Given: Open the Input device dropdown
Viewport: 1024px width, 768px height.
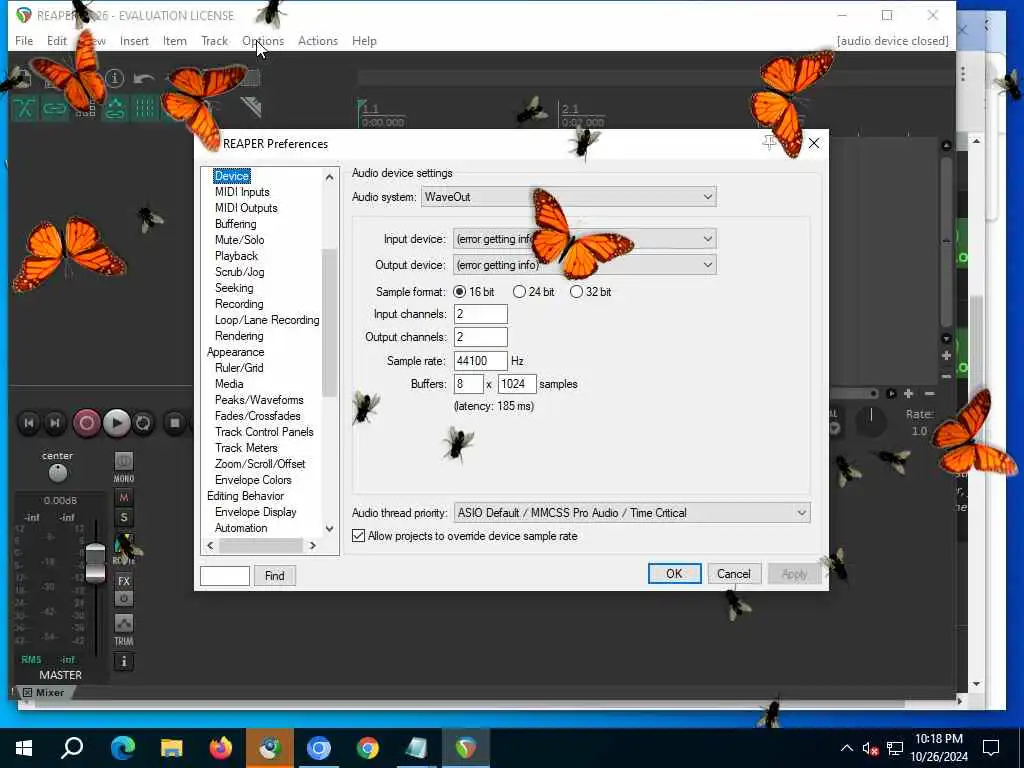Looking at the screenshot, I should click(584, 239).
